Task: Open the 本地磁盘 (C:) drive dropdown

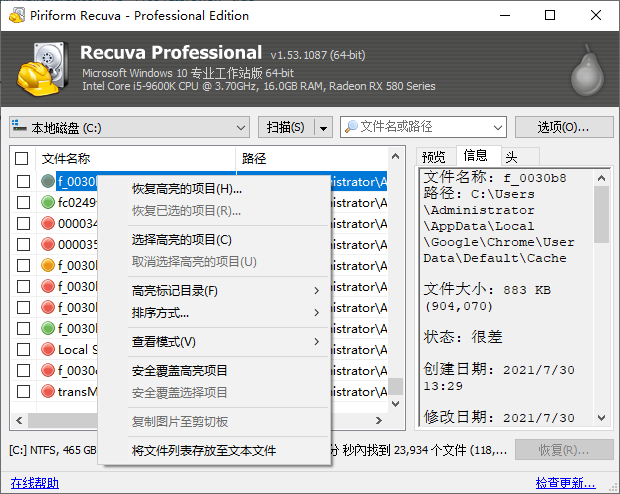Action: pyautogui.click(x=129, y=127)
